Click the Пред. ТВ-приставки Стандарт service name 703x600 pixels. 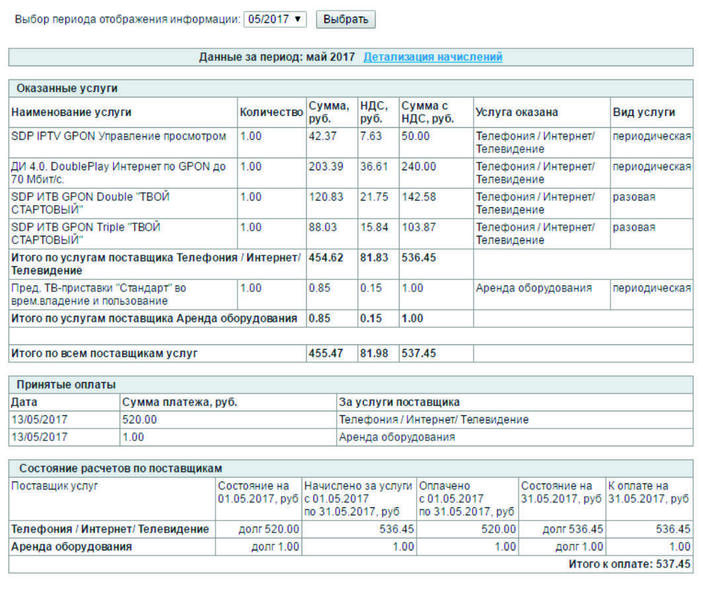tap(99, 295)
